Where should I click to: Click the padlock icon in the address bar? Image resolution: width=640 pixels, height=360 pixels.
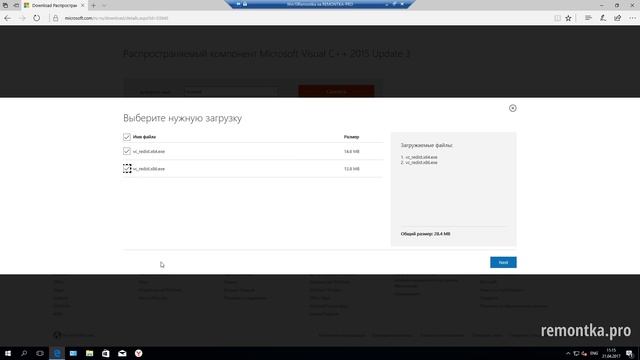pos(56,18)
